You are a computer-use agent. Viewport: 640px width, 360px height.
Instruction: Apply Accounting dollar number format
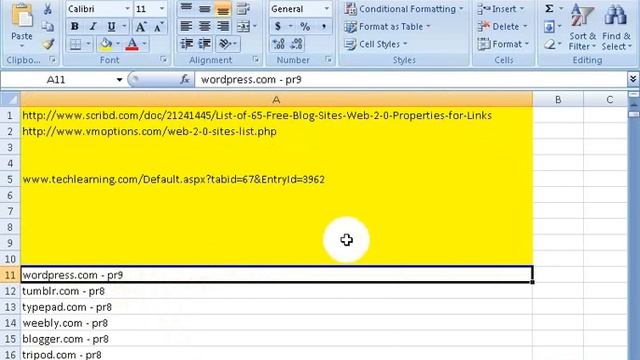point(278,27)
